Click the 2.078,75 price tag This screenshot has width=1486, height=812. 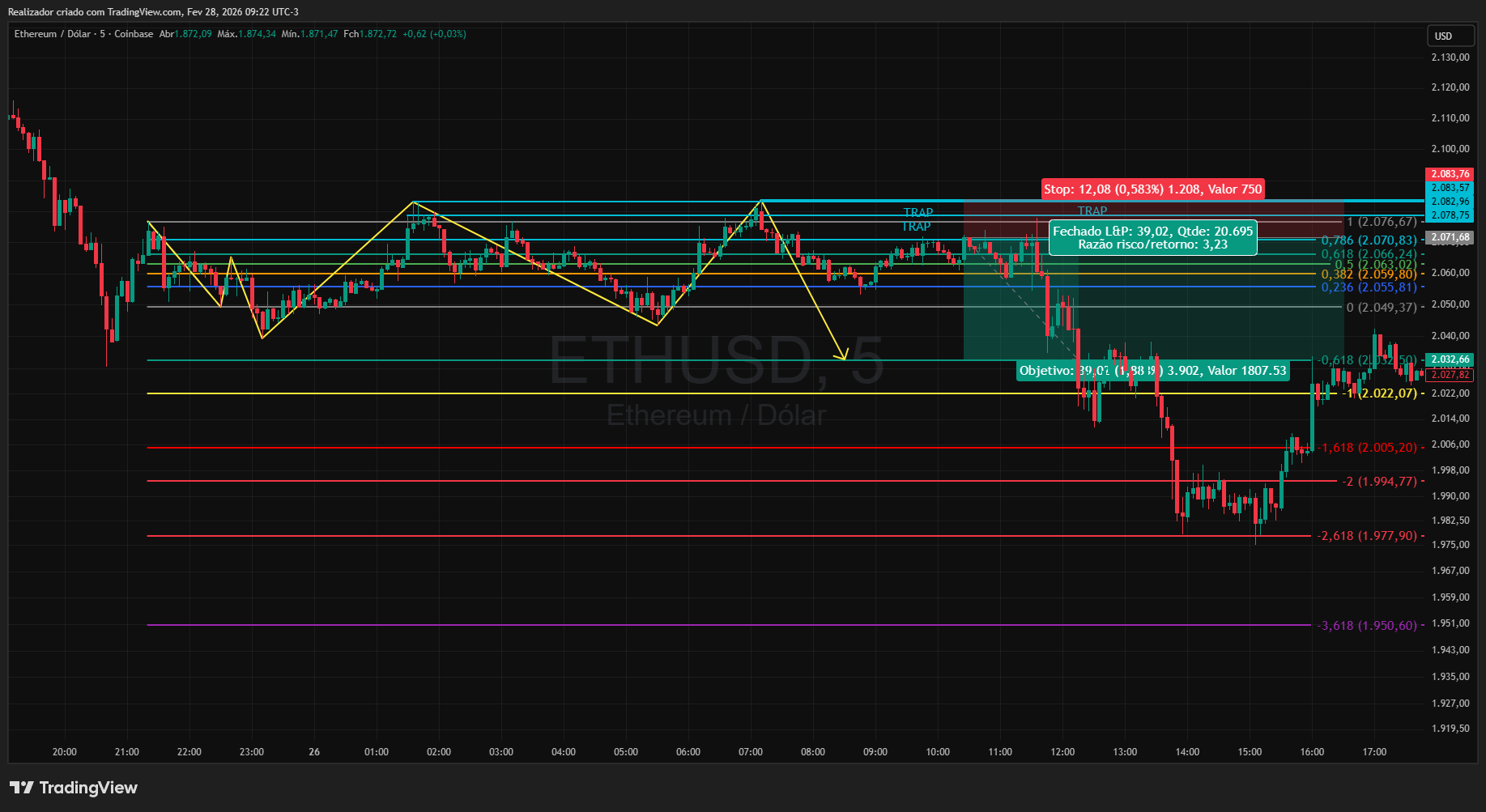[1450, 215]
